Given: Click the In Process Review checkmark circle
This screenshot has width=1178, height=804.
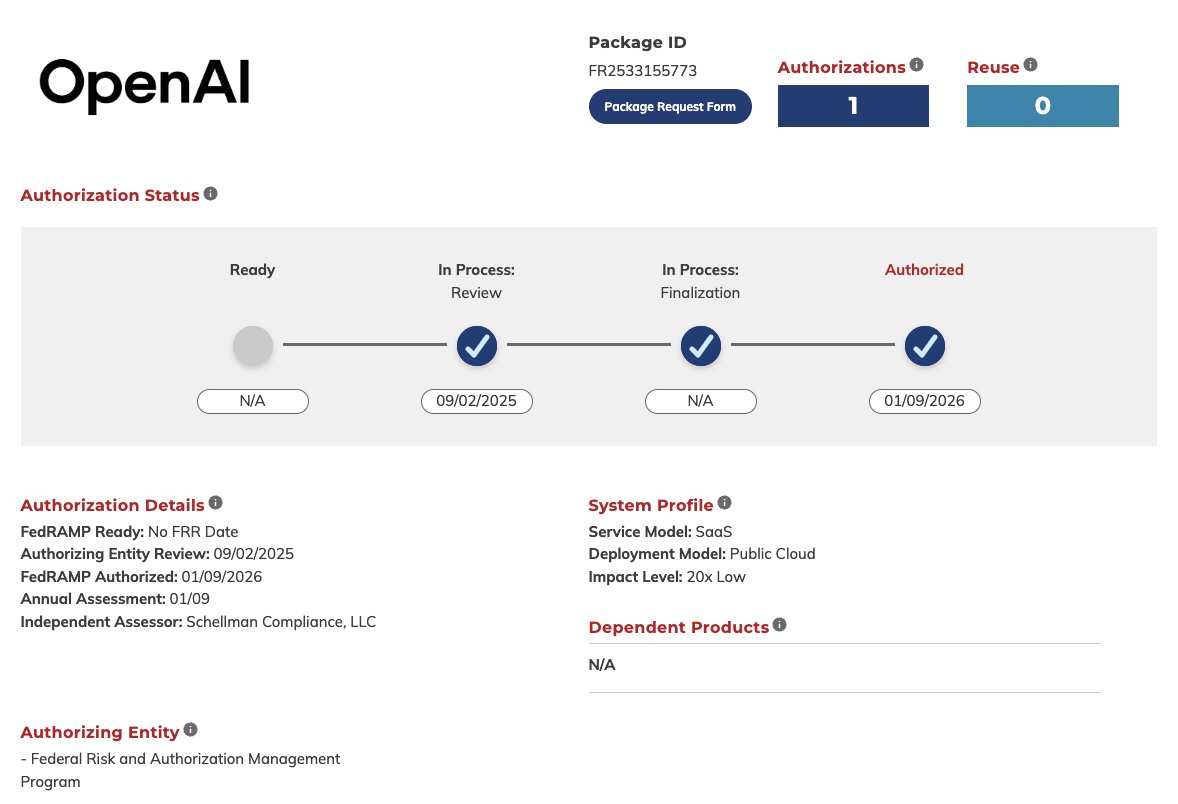Looking at the screenshot, I should click(477, 346).
